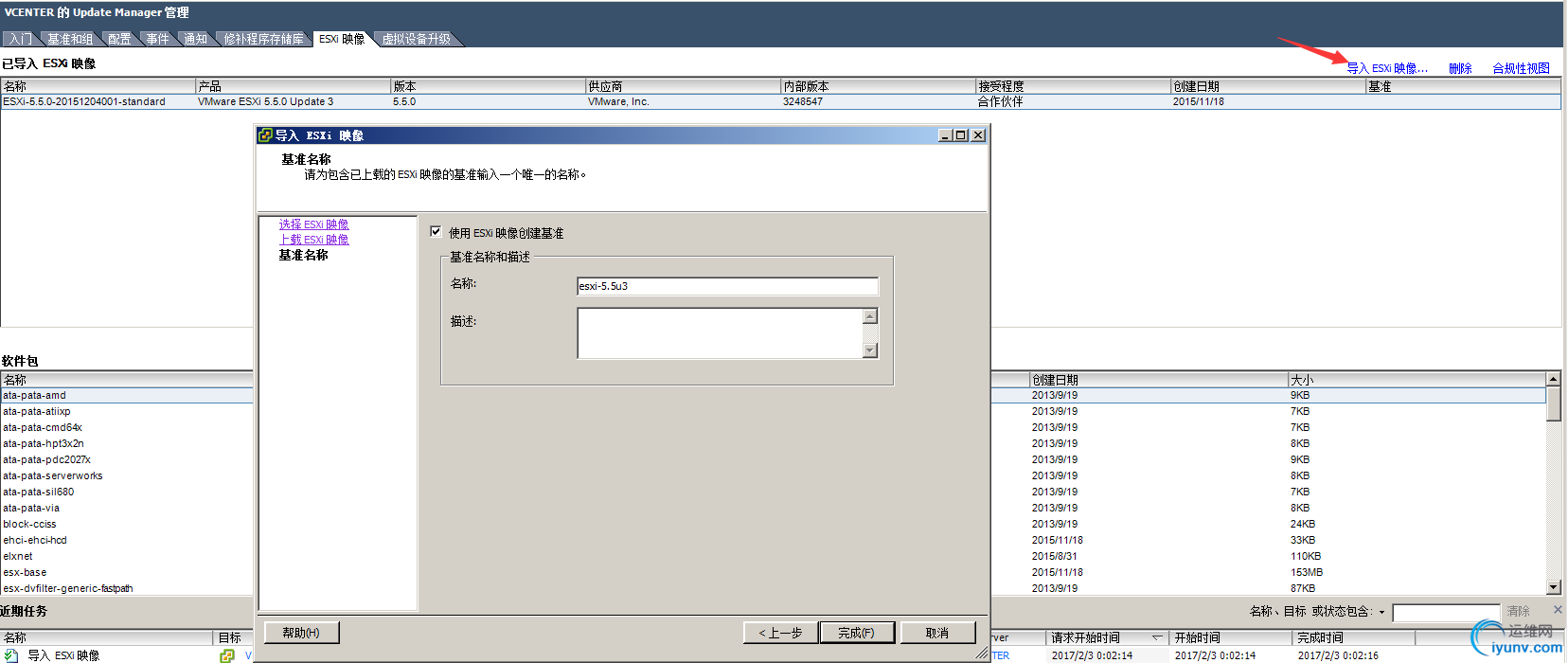
Task: Sort recent tasks by 开始时间 column
Action: [1231, 637]
